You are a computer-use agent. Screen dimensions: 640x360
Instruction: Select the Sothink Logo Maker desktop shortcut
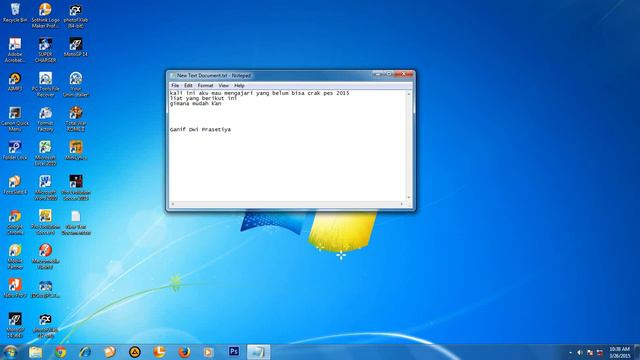click(45, 16)
